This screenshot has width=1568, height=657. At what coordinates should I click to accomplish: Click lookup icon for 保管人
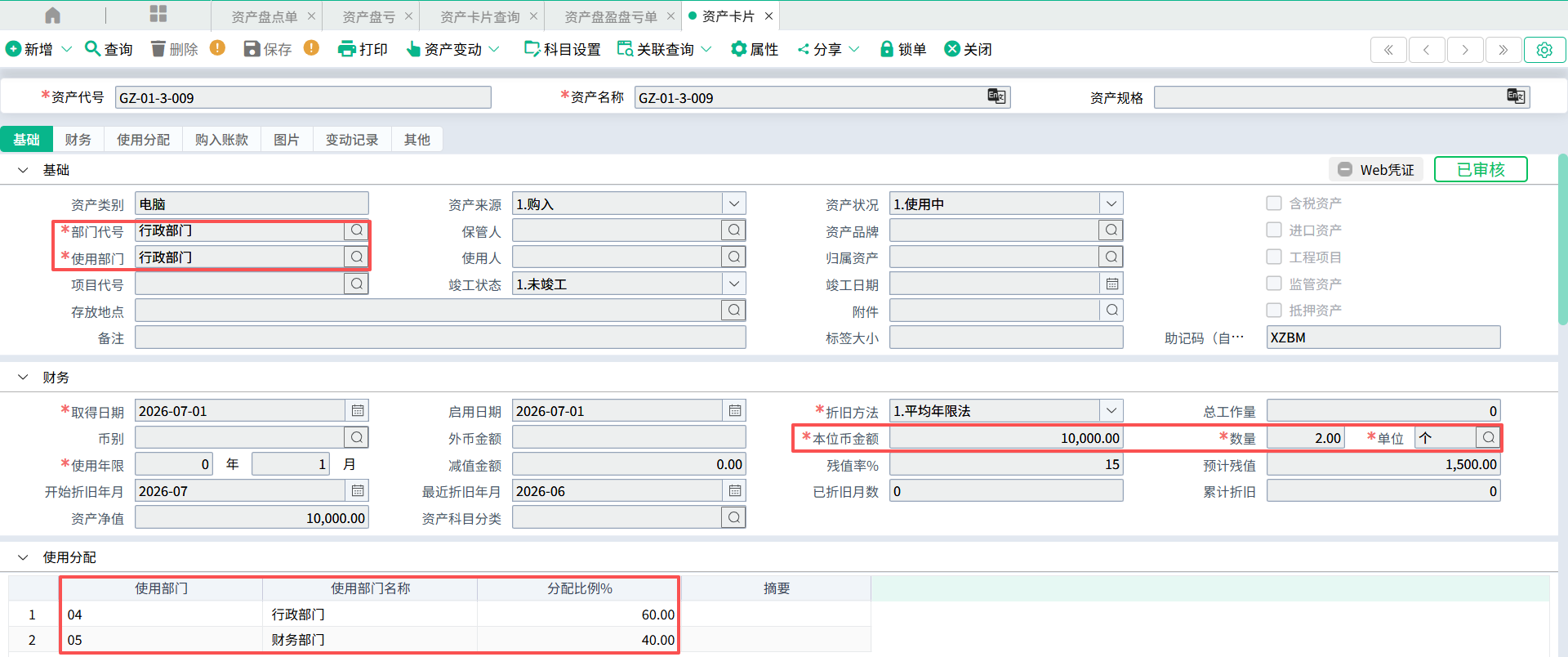coord(734,230)
